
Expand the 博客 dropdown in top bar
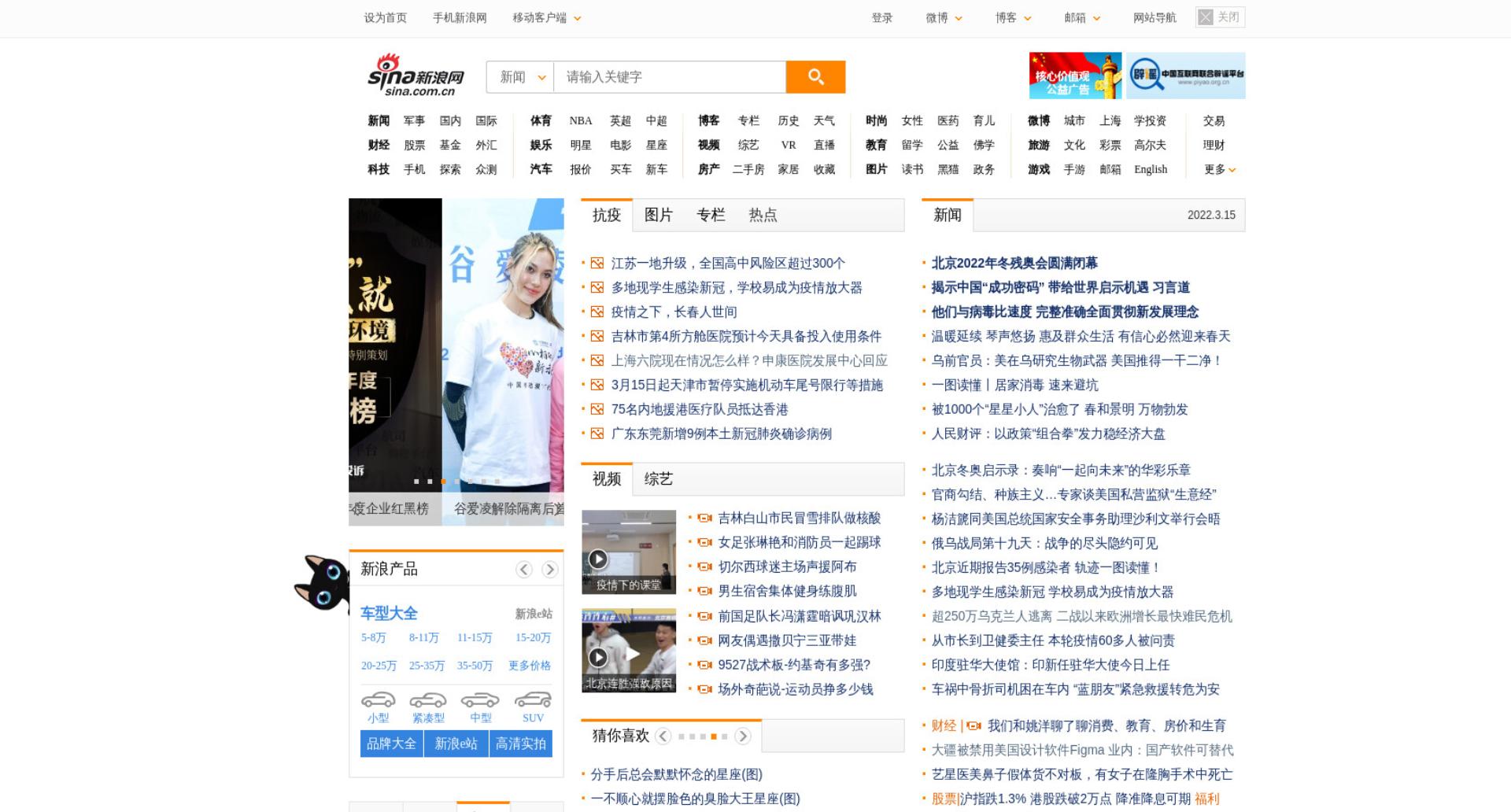1013,18
